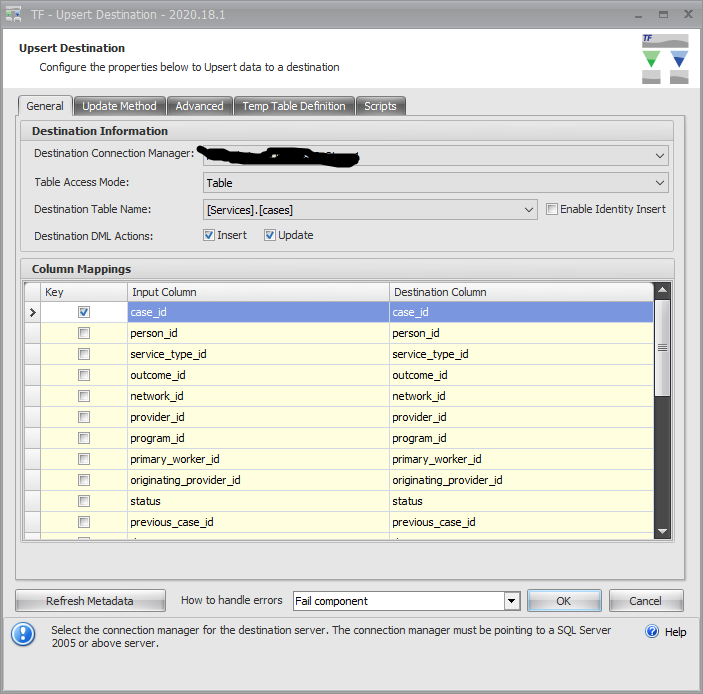Check the Key checkbox for status

(84, 501)
